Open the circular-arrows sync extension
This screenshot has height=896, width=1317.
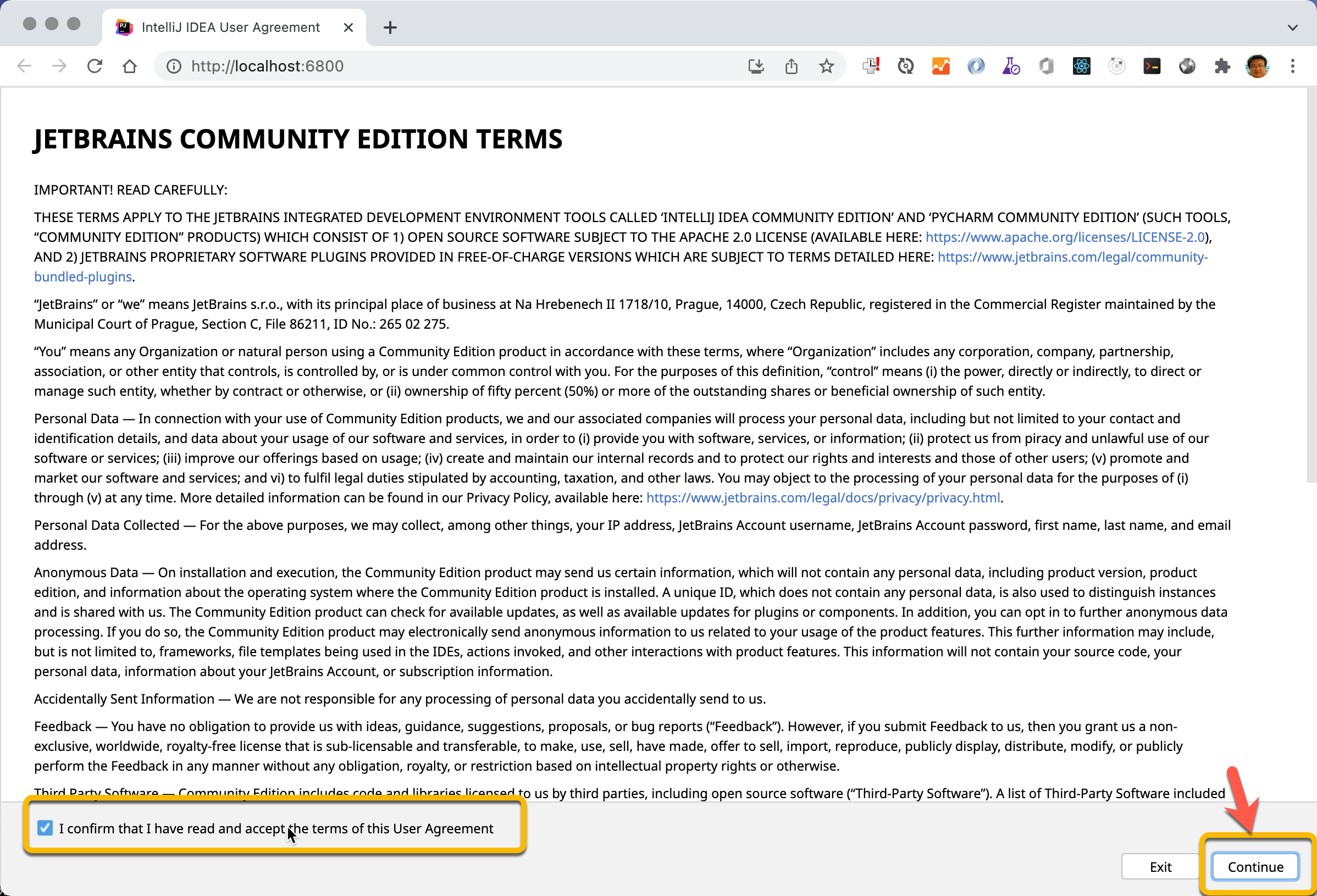pos(906,67)
